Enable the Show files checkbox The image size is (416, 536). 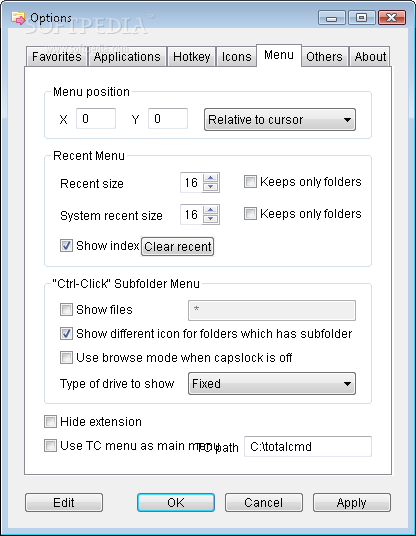(x=66, y=309)
